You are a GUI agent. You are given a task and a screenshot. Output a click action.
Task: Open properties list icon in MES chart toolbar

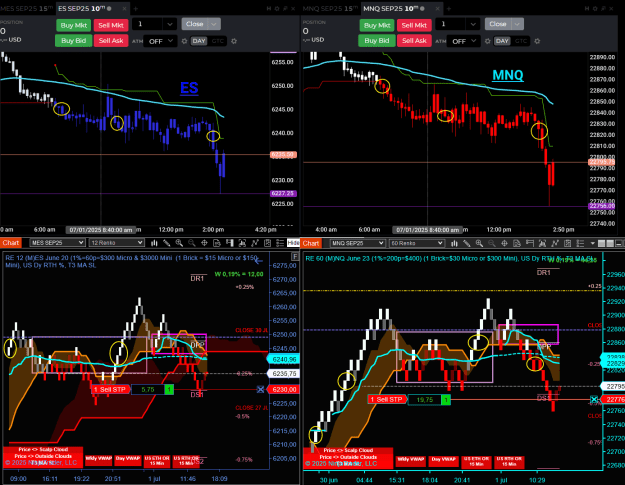click(x=280, y=243)
